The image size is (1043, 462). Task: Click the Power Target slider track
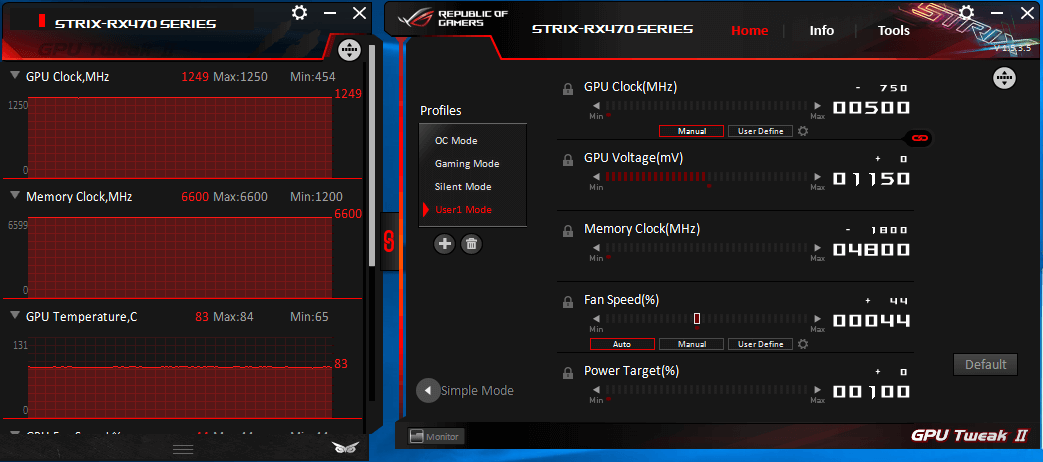click(x=706, y=389)
